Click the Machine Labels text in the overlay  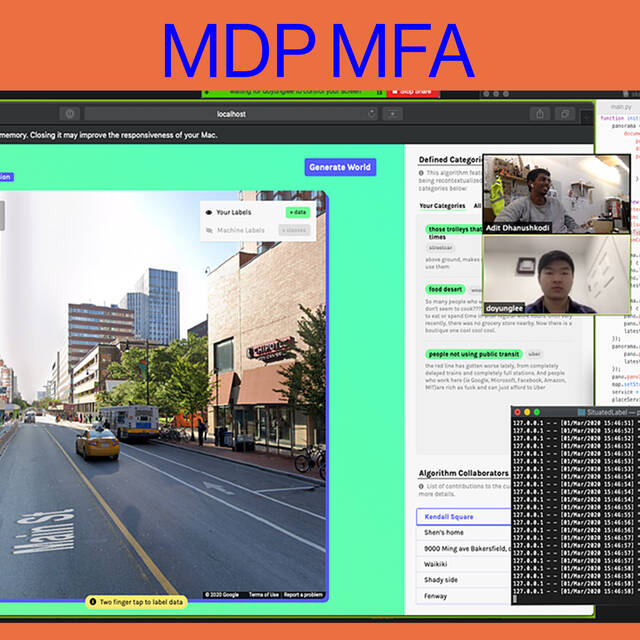(240, 231)
